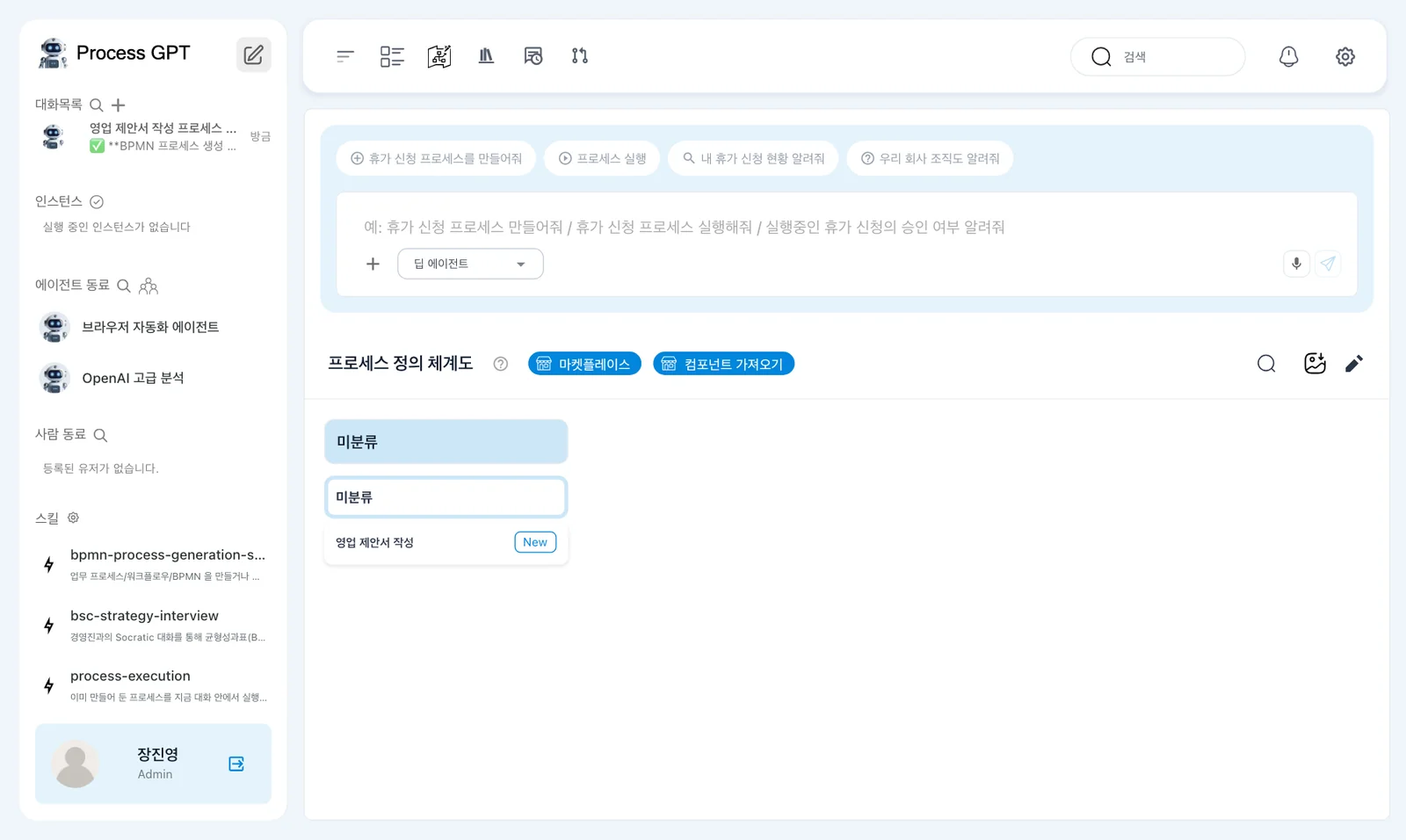1406x840 pixels.
Task: Start a new chat with the compose icon
Action: [x=253, y=54]
